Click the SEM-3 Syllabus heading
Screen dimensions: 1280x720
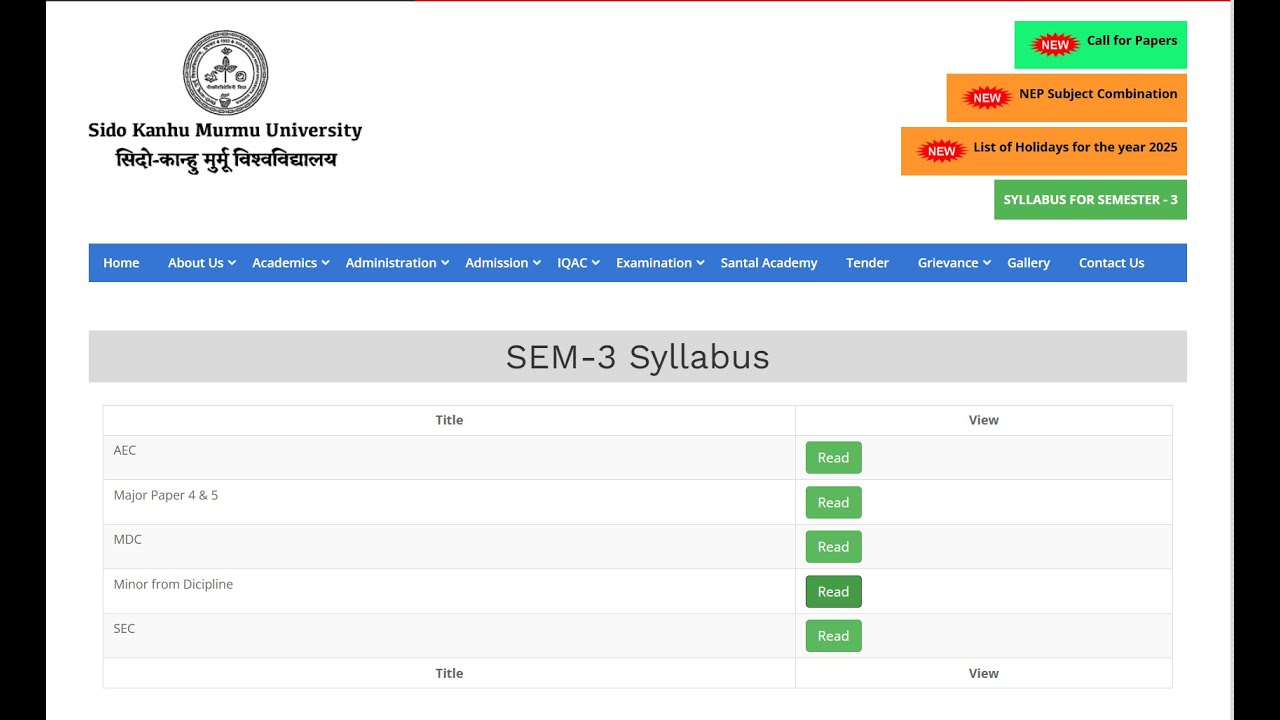638,357
